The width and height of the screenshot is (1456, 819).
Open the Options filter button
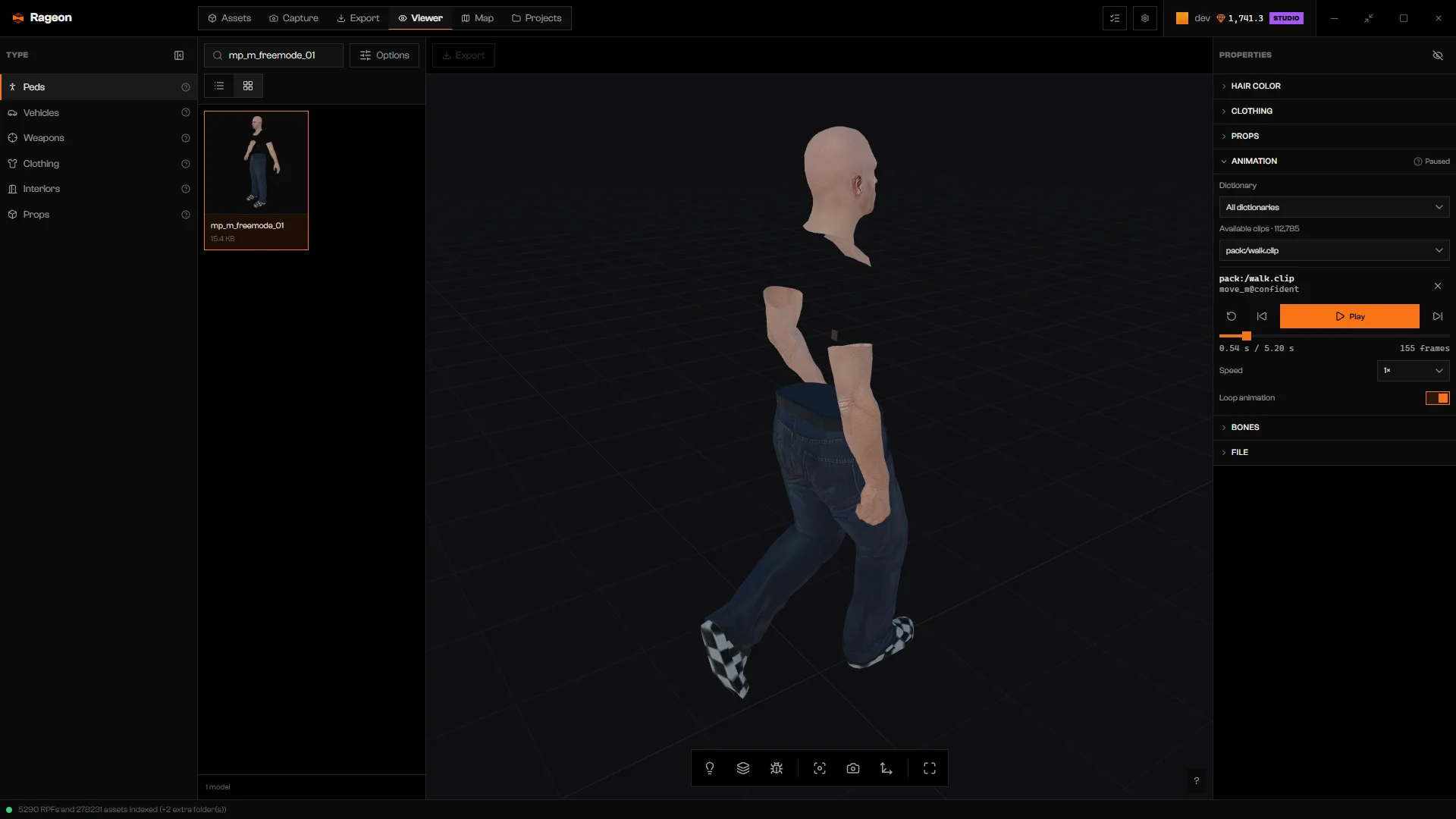tap(384, 55)
